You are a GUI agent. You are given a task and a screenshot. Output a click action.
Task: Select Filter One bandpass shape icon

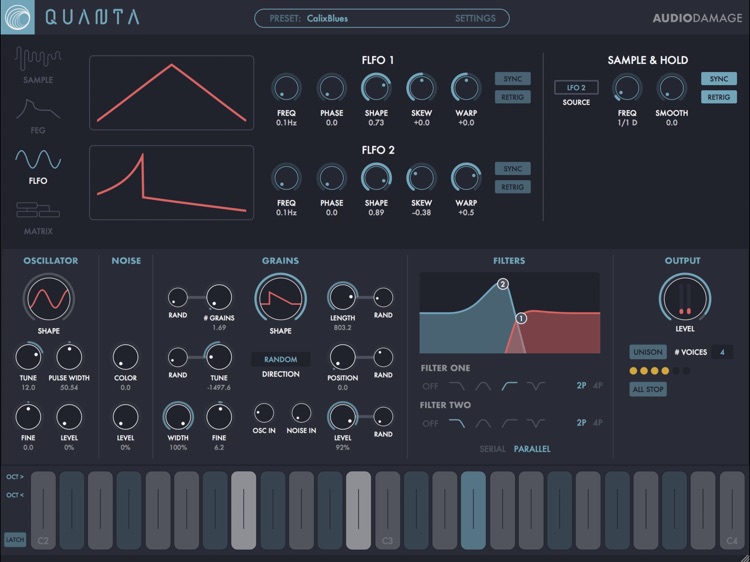(x=483, y=386)
